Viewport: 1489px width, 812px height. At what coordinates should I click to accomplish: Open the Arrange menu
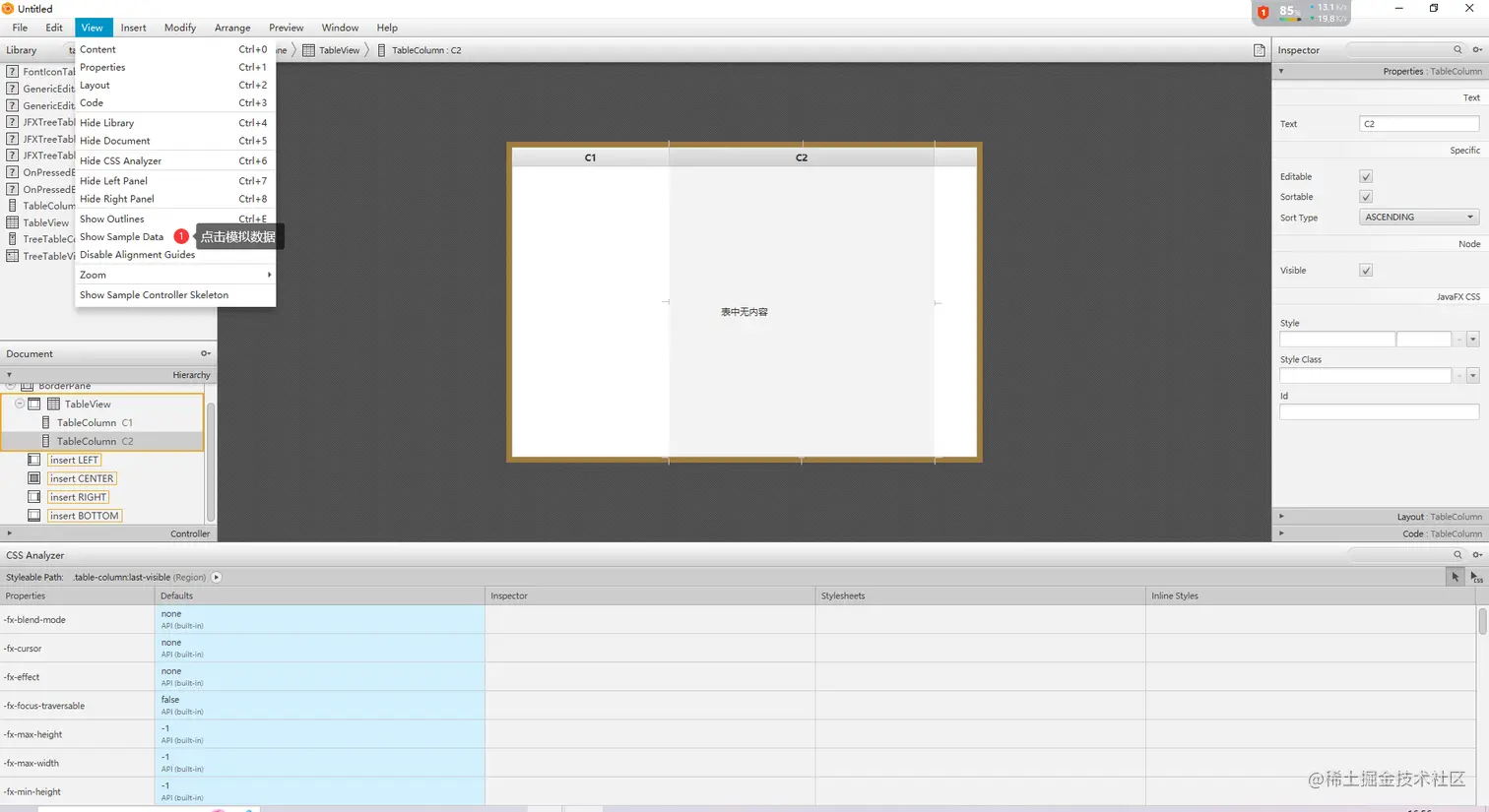tap(232, 28)
